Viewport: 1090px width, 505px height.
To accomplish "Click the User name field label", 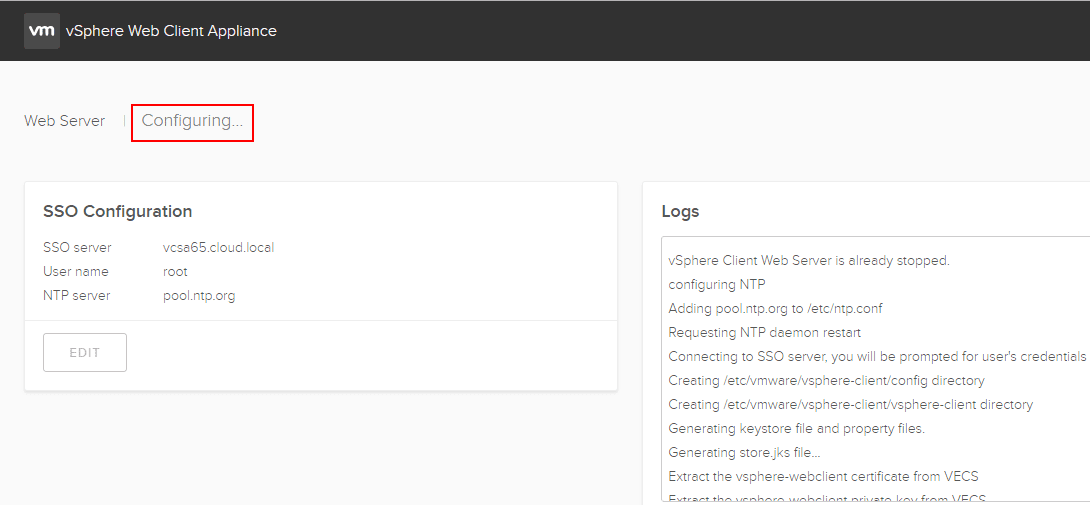I will [76, 271].
